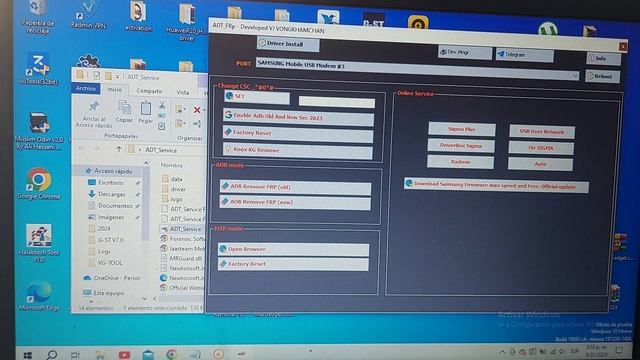This screenshot has width=640, height=360.
Task: Click the DriverBox Sigma button
Action: tap(461, 146)
